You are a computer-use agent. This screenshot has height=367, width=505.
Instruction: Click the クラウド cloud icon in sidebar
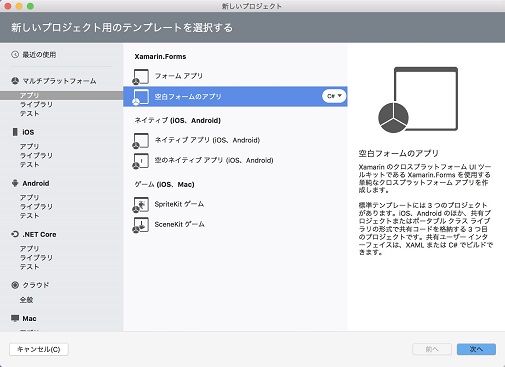coord(15,285)
